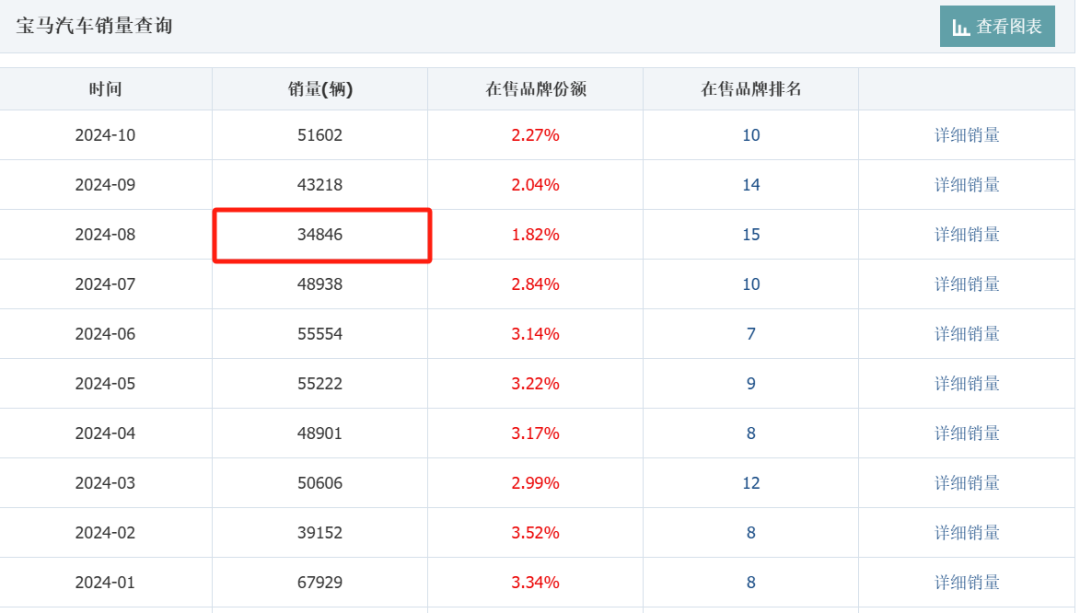Open 详细销量 link for 2024-02
Image resolution: width=1080 pixels, height=613 pixels.
tap(966, 533)
